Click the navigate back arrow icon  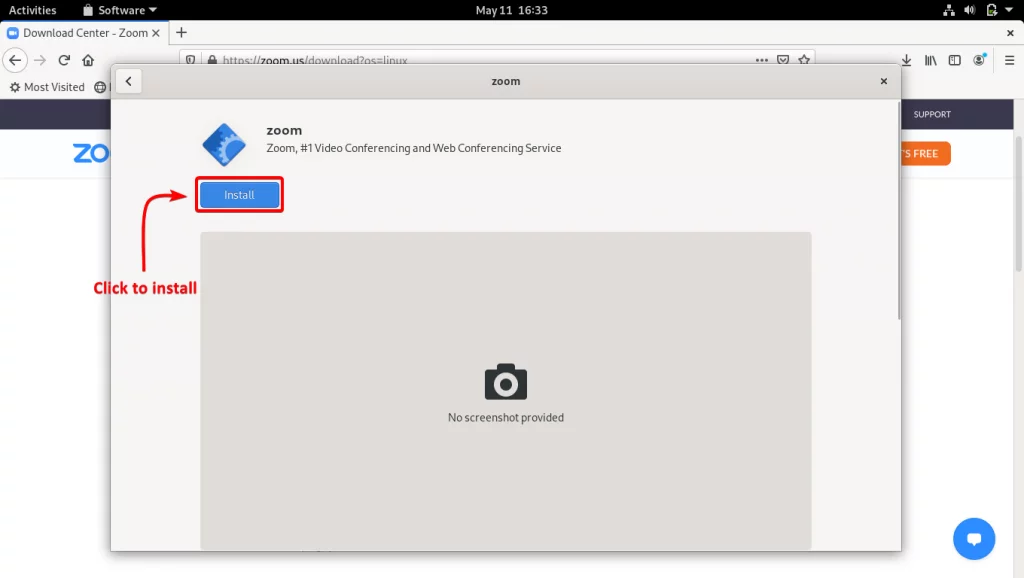click(x=14, y=60)
